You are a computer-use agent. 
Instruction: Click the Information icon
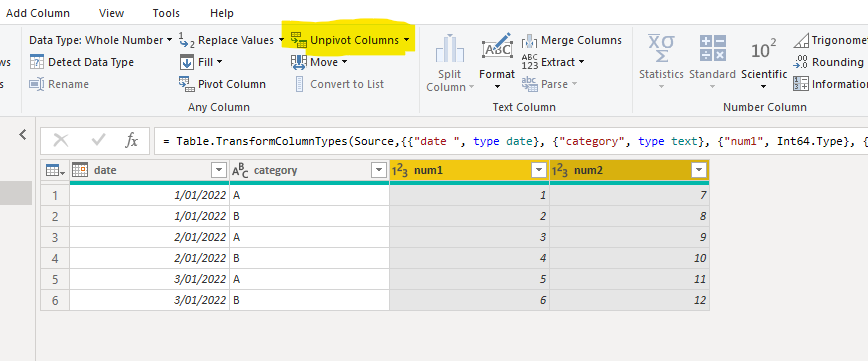pos(801,84)
